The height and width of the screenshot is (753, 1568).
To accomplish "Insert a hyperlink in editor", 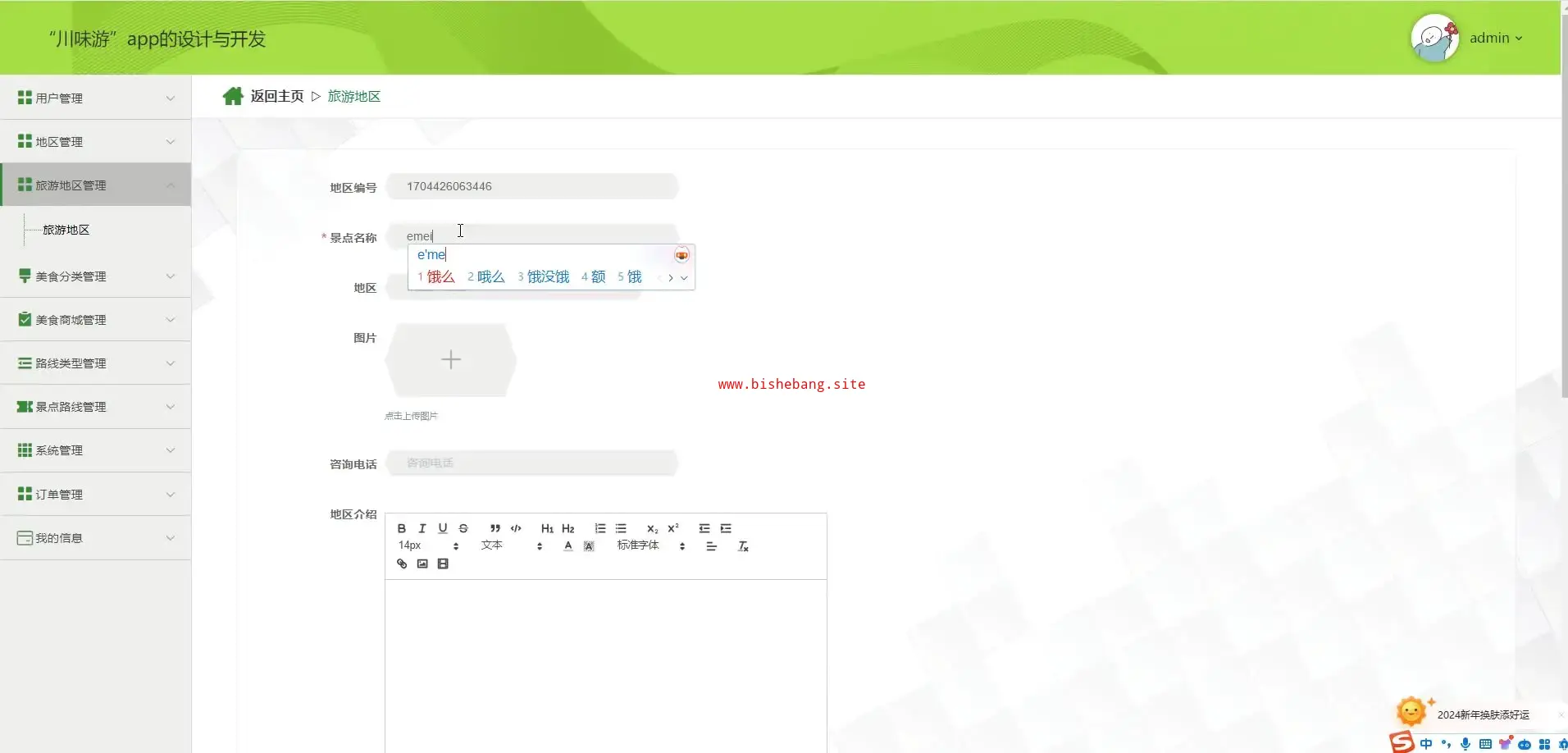I will click(402, 564).
